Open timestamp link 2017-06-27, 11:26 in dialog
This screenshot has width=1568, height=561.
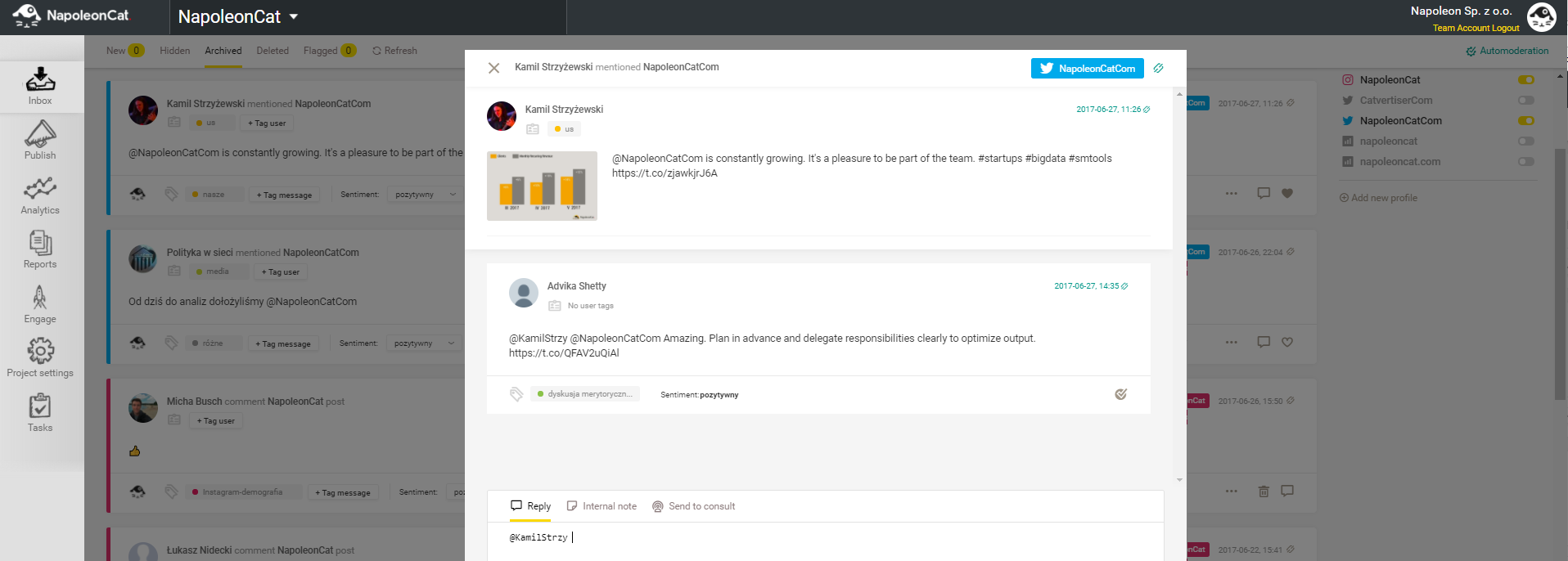pos(1112,110)
